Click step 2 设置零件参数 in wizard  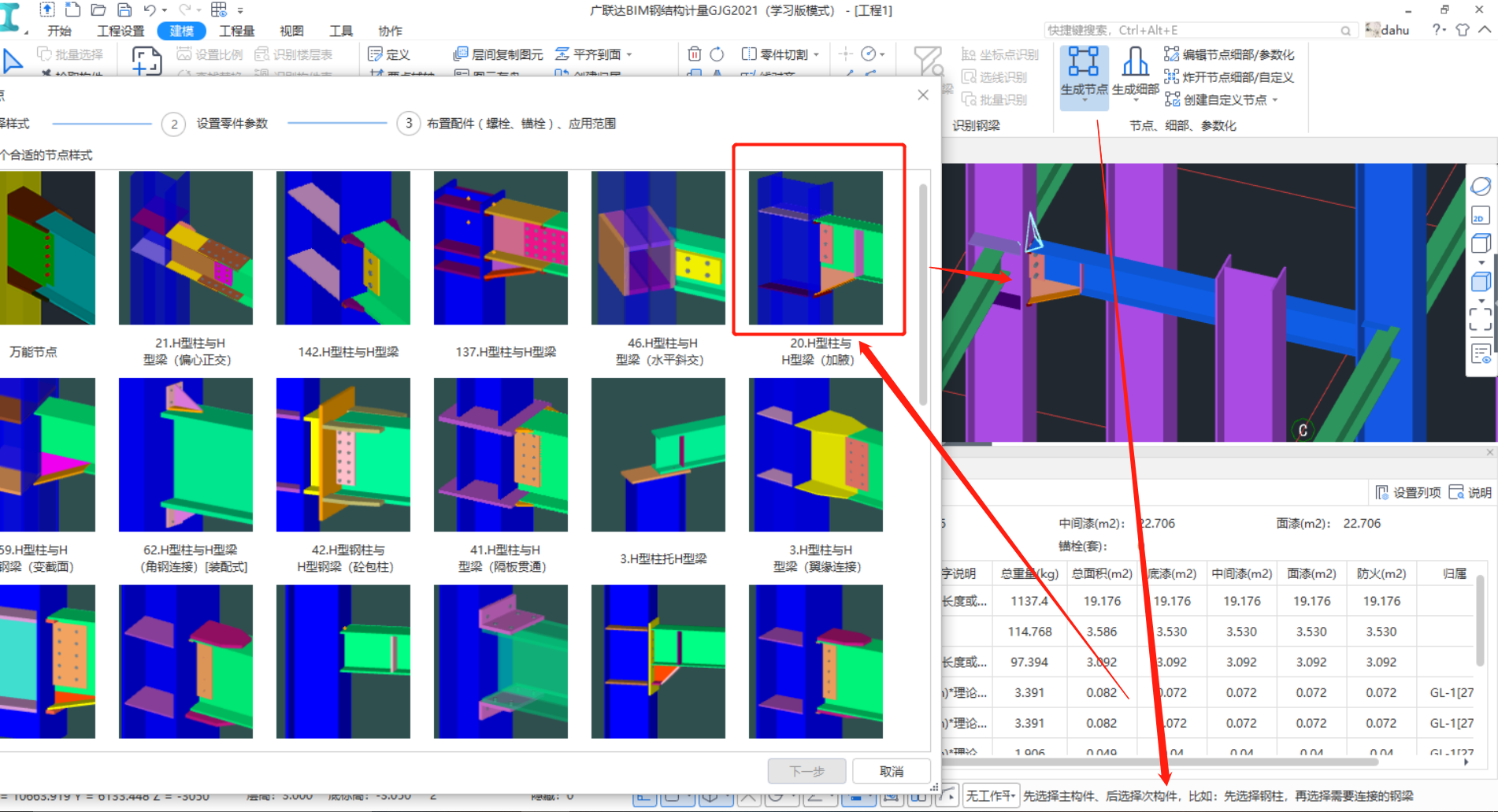tap(215, 124)
